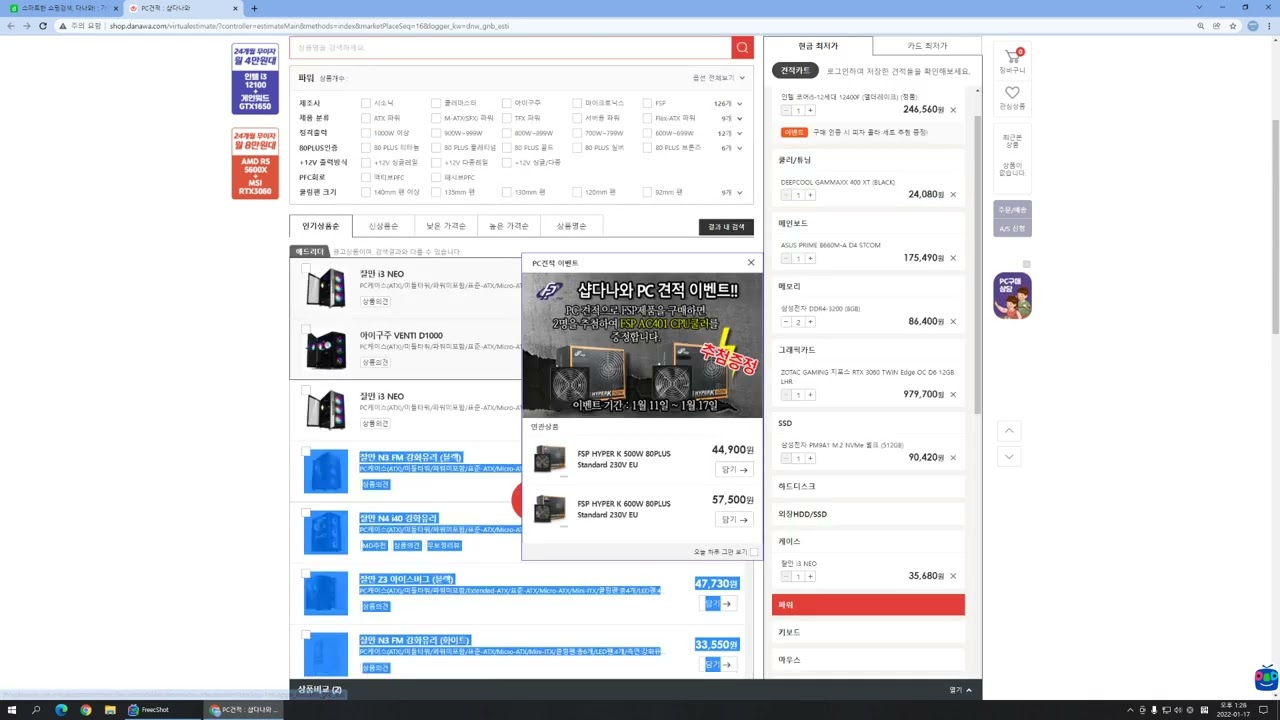Viewport: 1280px width, 720px height.
Task: Tick 오늘 하루 그만 보기 in the popup
Action: 754,552
